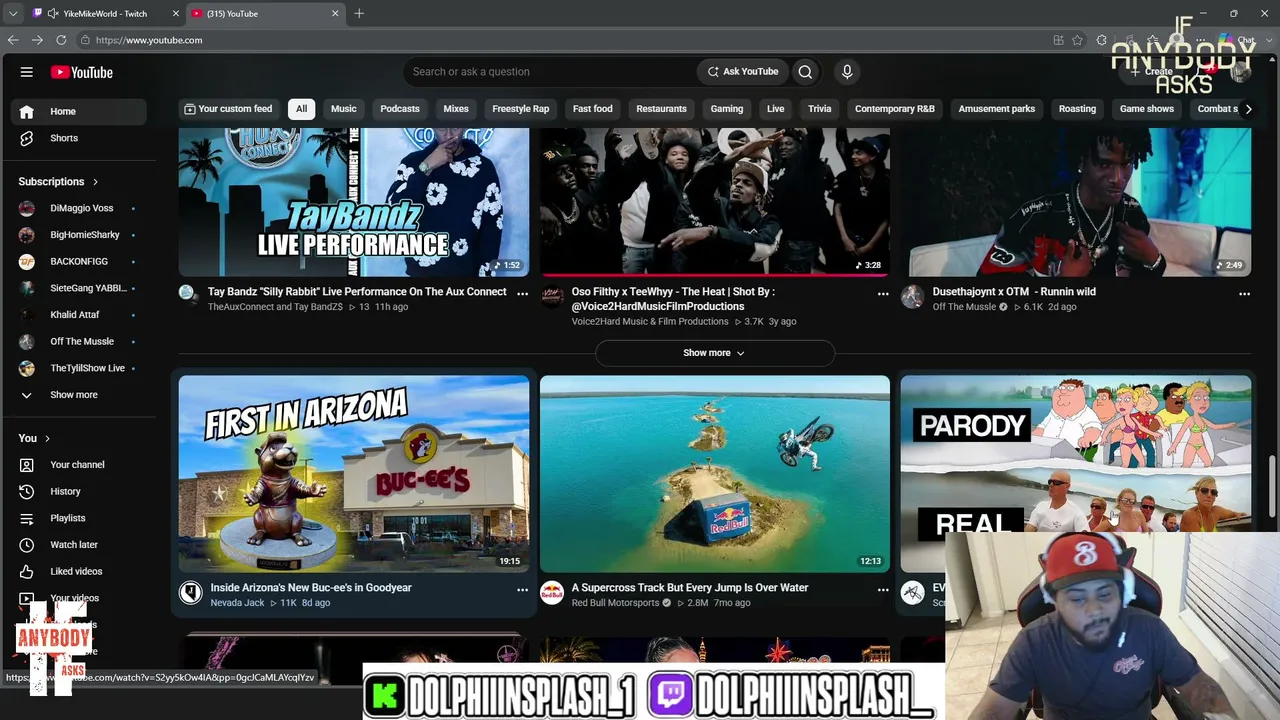Open more actions for Oso Filthy video
The image size is (1280, 720).
pyautogui.click(x=883, y=294)
